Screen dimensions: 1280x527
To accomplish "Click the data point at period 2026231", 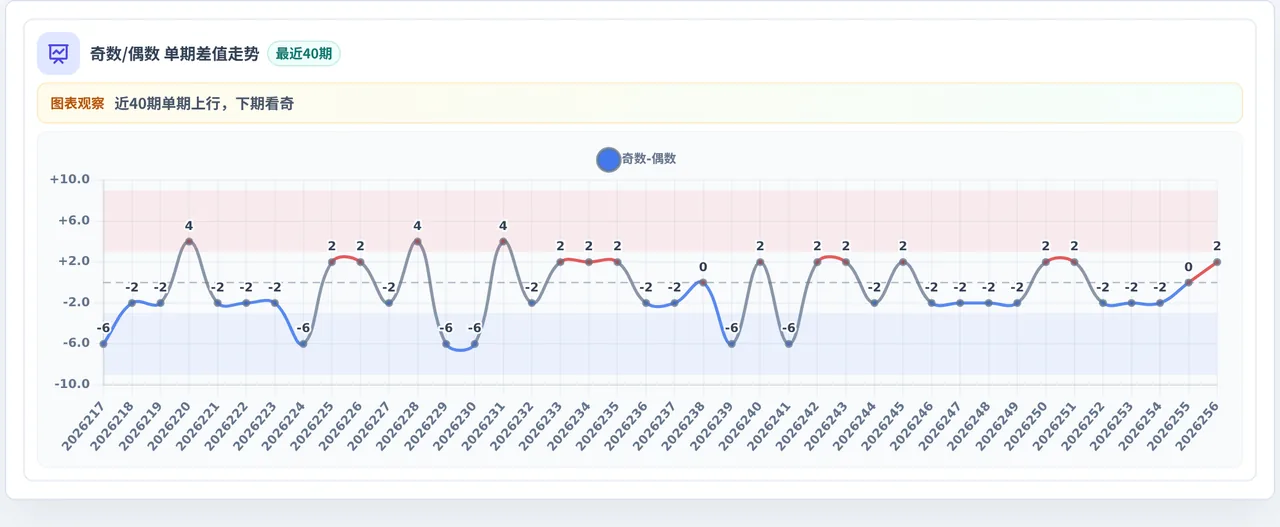I will point(503,242).
